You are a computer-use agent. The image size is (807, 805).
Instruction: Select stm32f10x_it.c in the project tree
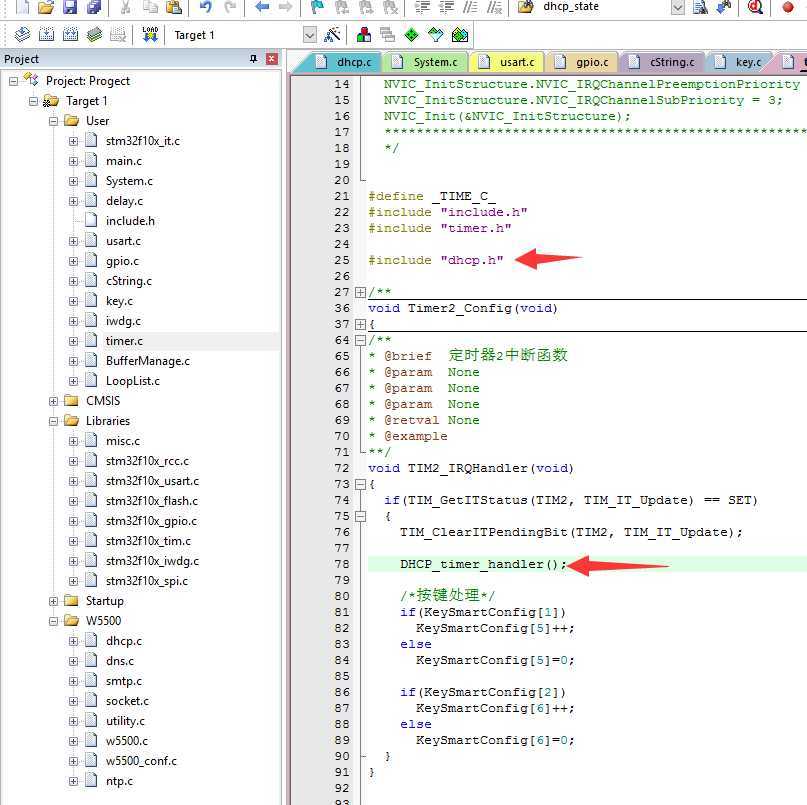(143, 141)
